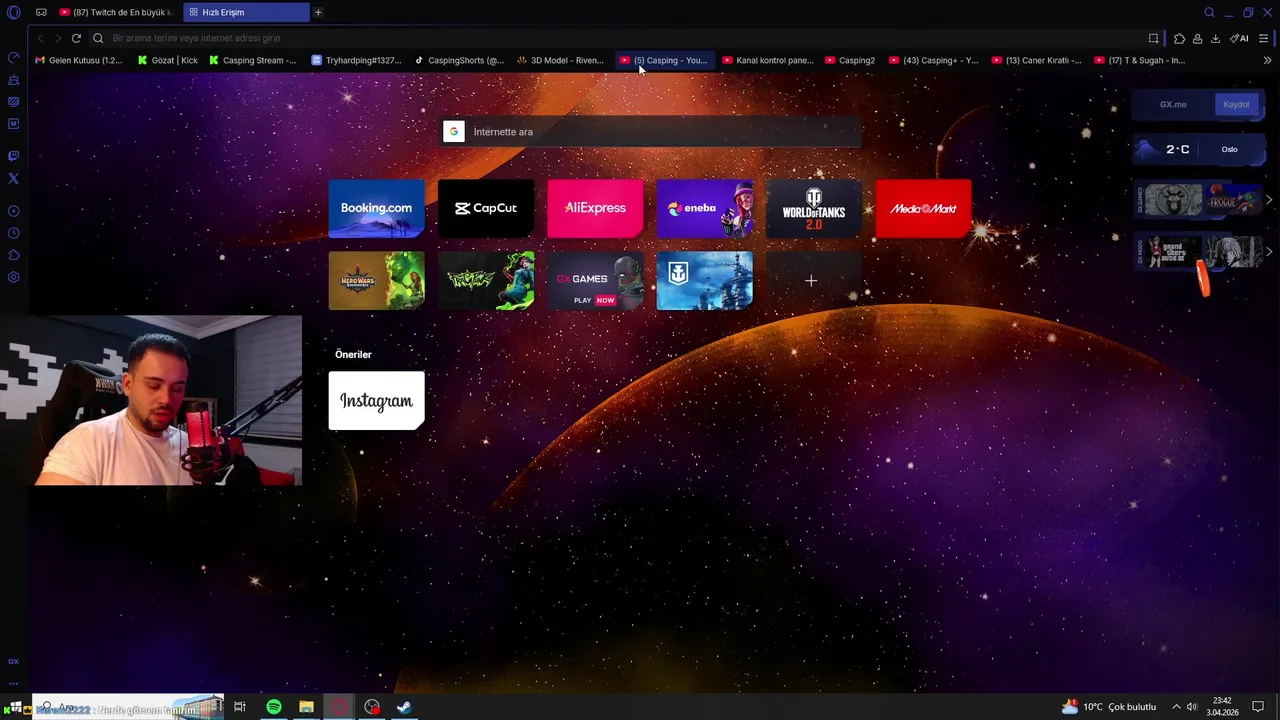Click the reload page button
1280x720 pixels.
pyautogui.click(x=75, y=38)
